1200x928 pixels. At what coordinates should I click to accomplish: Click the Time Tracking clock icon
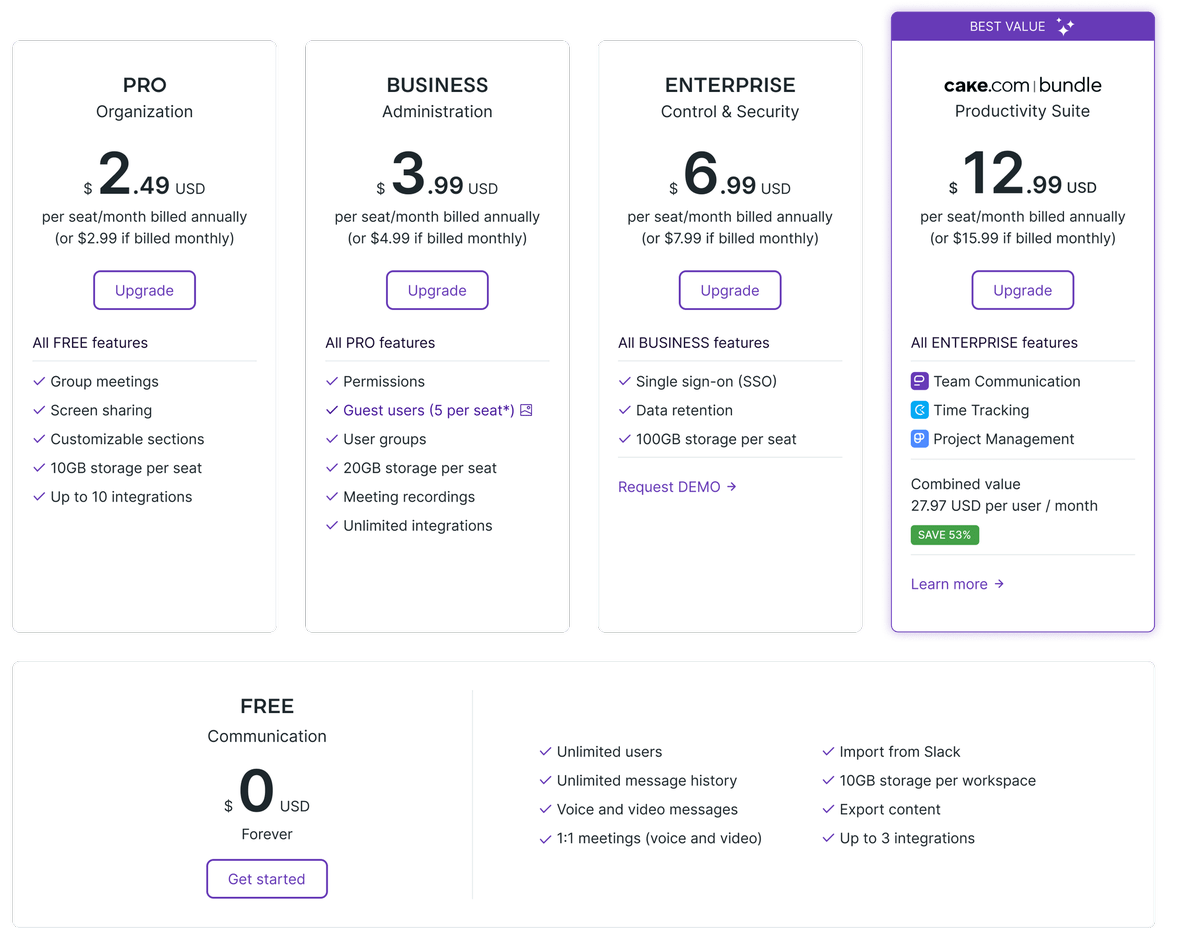[920, 410]
